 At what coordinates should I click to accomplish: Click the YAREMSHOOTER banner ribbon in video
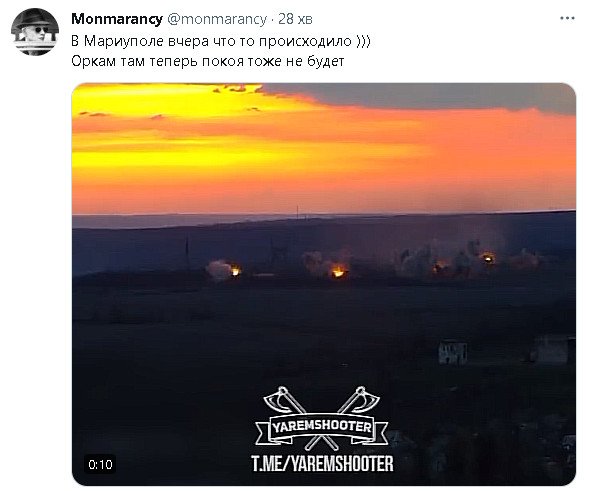(x=322, y=427)
